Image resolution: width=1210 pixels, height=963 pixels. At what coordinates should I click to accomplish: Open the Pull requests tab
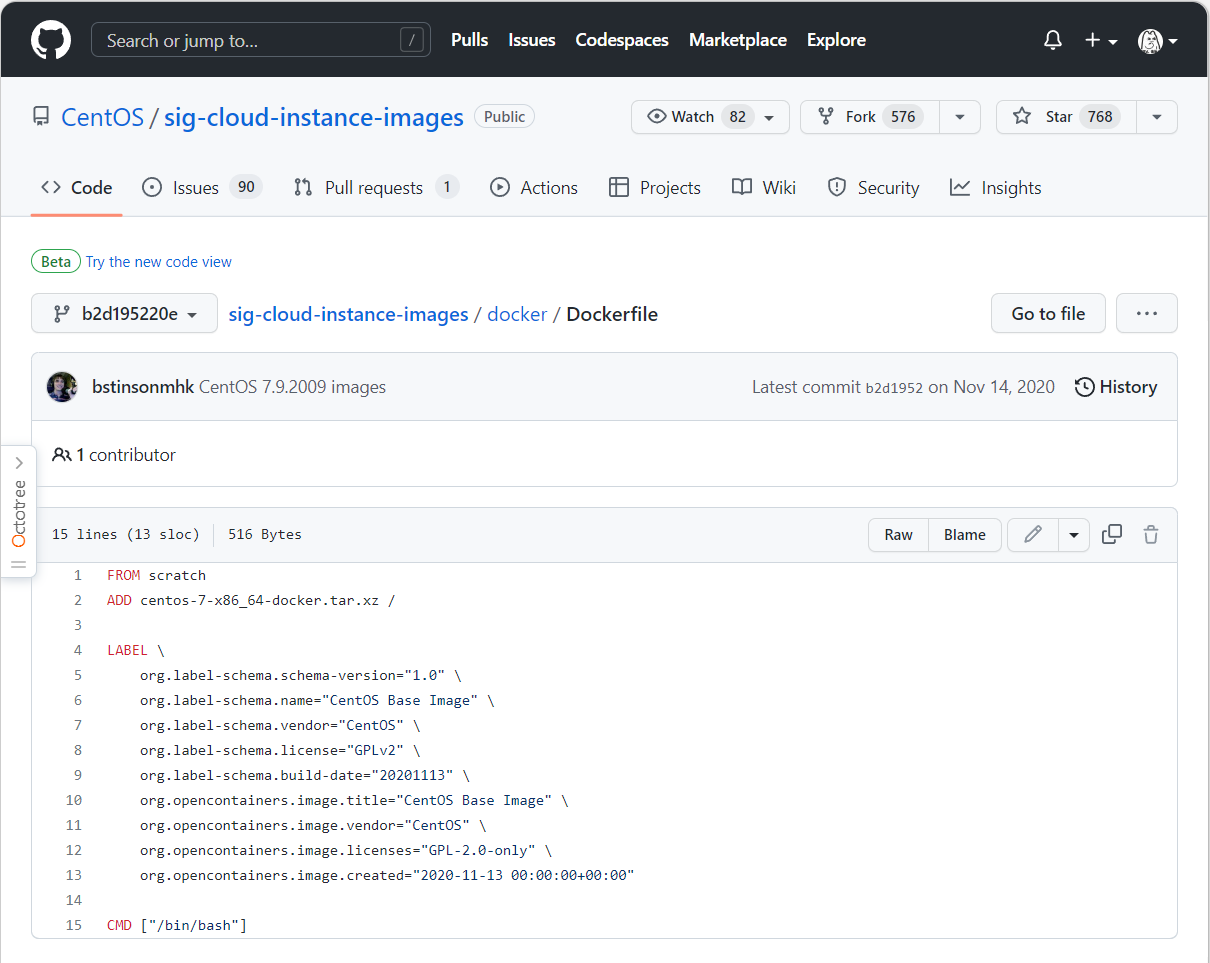pos(375,188)
